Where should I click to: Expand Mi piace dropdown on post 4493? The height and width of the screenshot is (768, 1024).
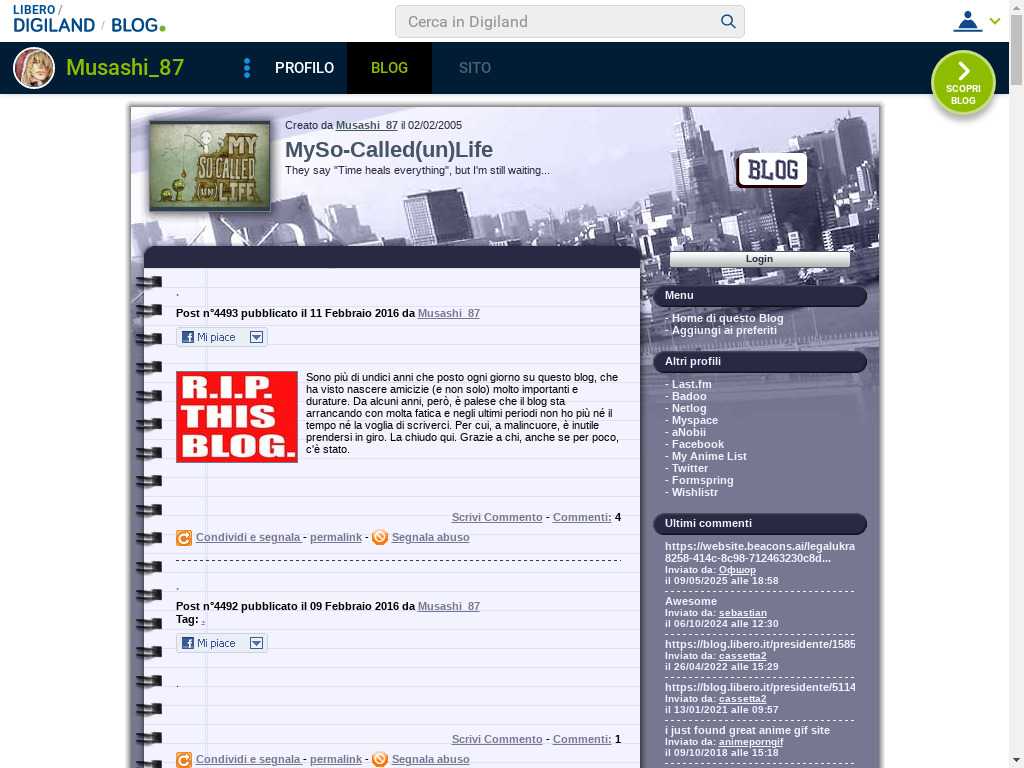(257, 338)
